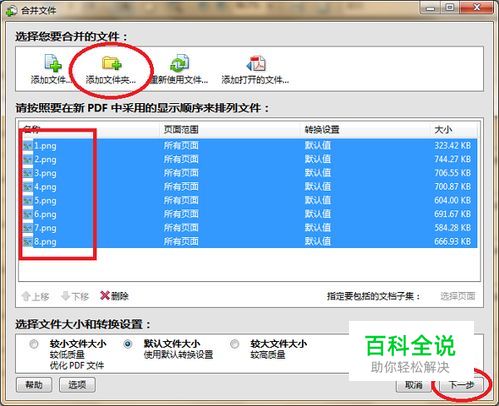This screenshot has width=499, height=406.
Task: Click the 默认值 cell in the 3.png row
Action: (318, 173)
